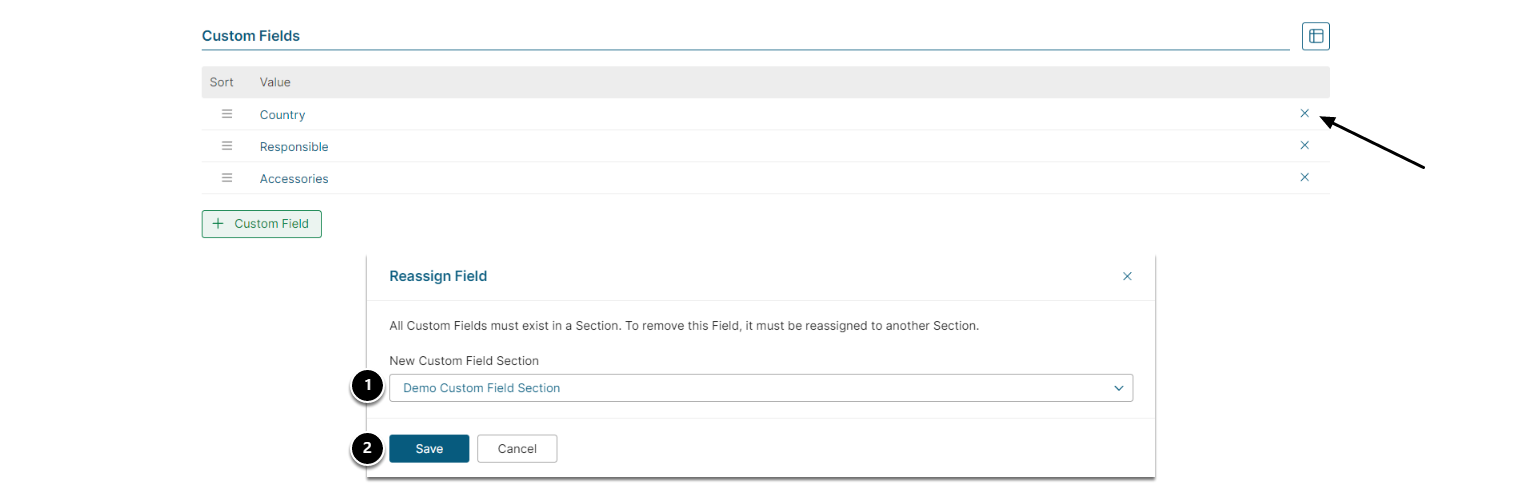Select the Accessories row sort handle
Screen dimensions: 1534x483
227,178
